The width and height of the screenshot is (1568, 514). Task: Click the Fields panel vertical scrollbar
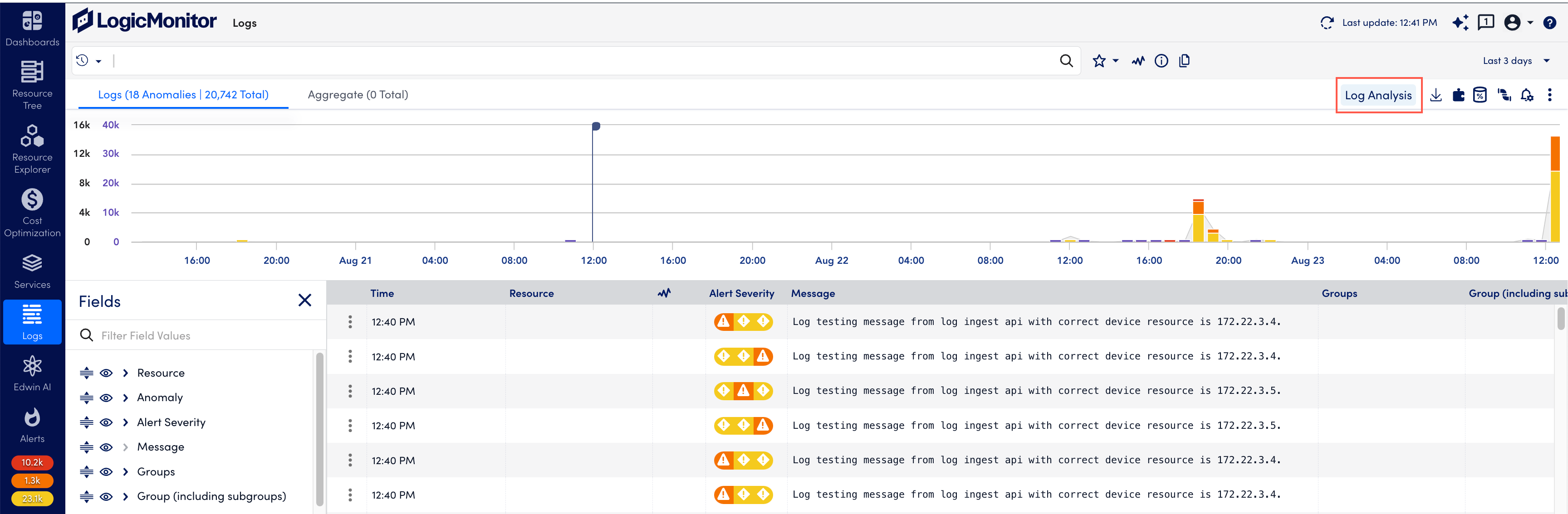319,429
